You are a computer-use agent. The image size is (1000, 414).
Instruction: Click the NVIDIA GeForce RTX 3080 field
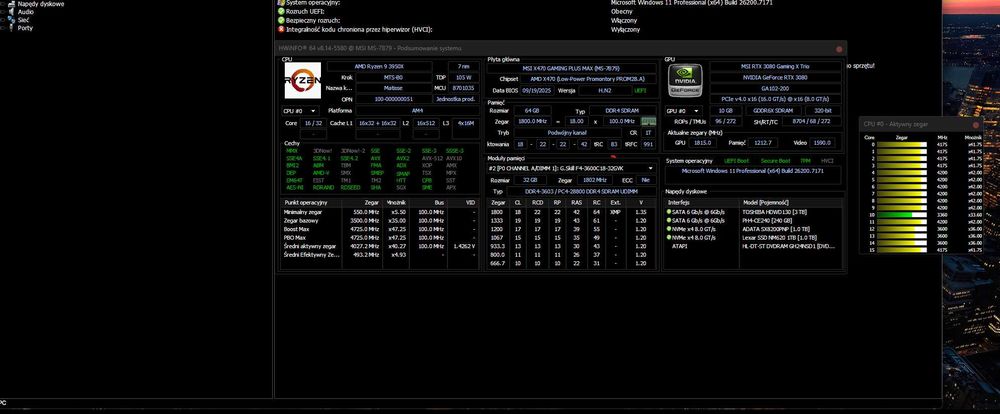point(775,77)
